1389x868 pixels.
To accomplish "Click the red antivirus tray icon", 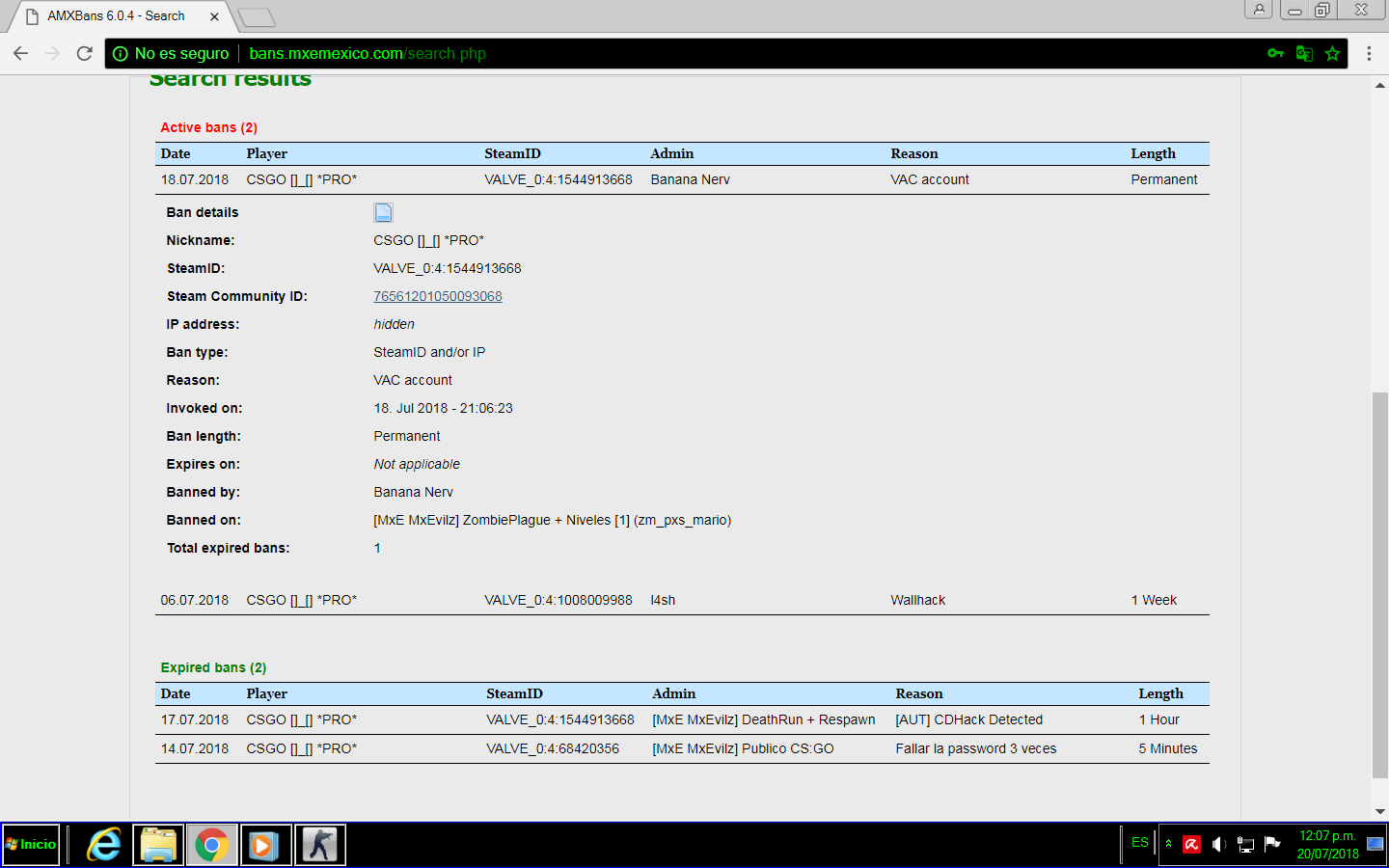I will click(1192, 844).
